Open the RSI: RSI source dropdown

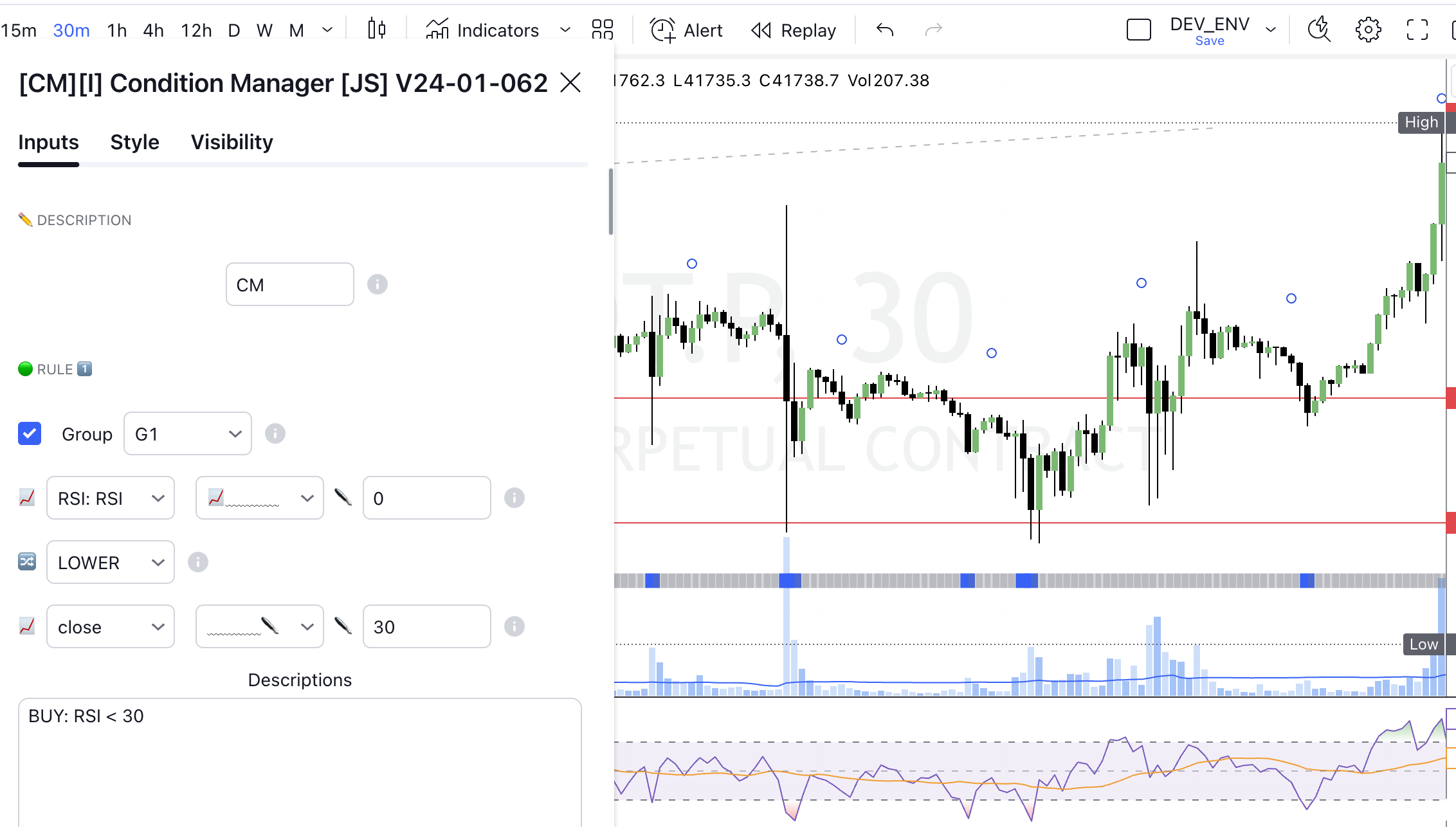pyautogui.click(x=111, y=498)
